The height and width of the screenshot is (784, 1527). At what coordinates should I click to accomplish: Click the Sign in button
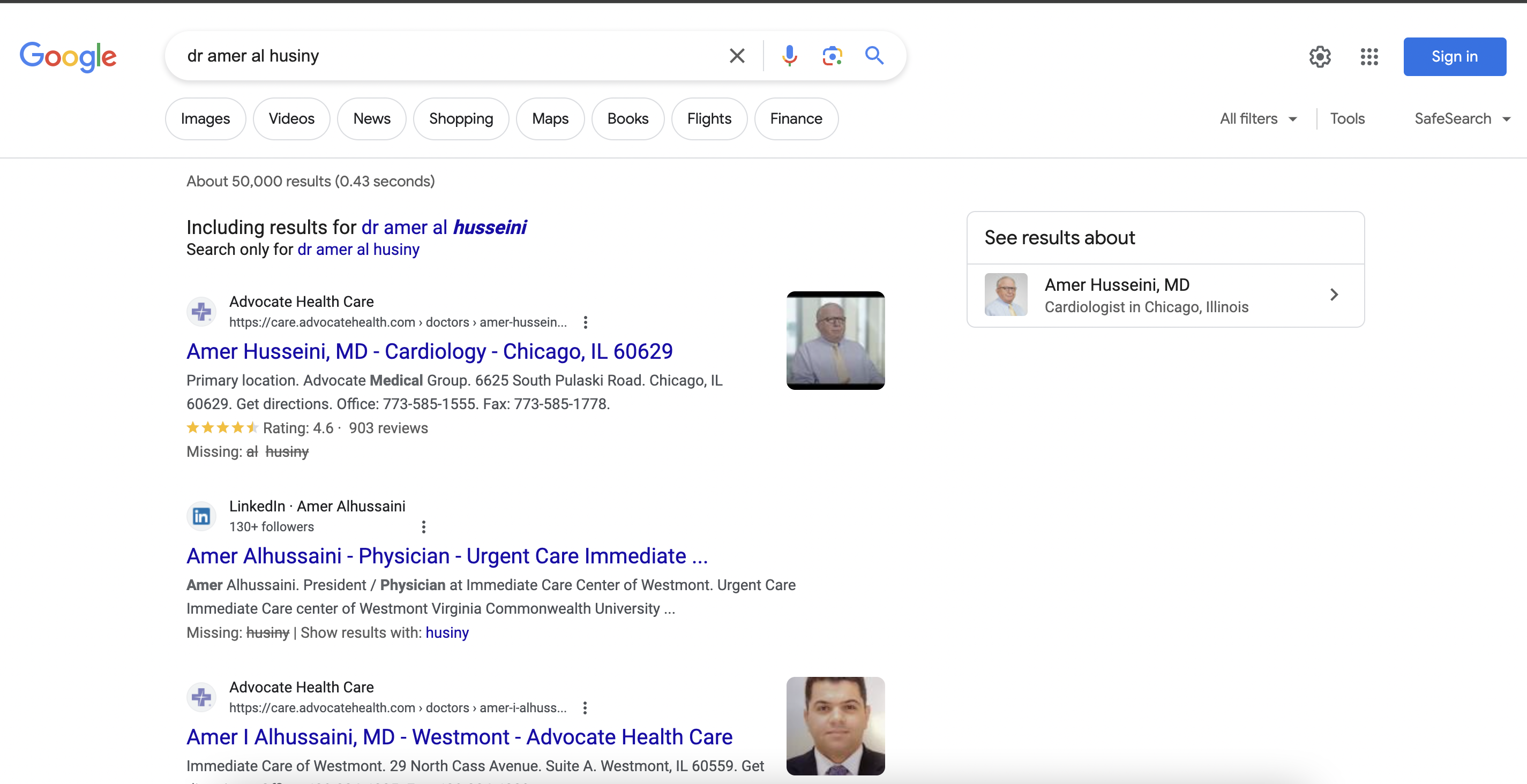(x=1454, y=56)
